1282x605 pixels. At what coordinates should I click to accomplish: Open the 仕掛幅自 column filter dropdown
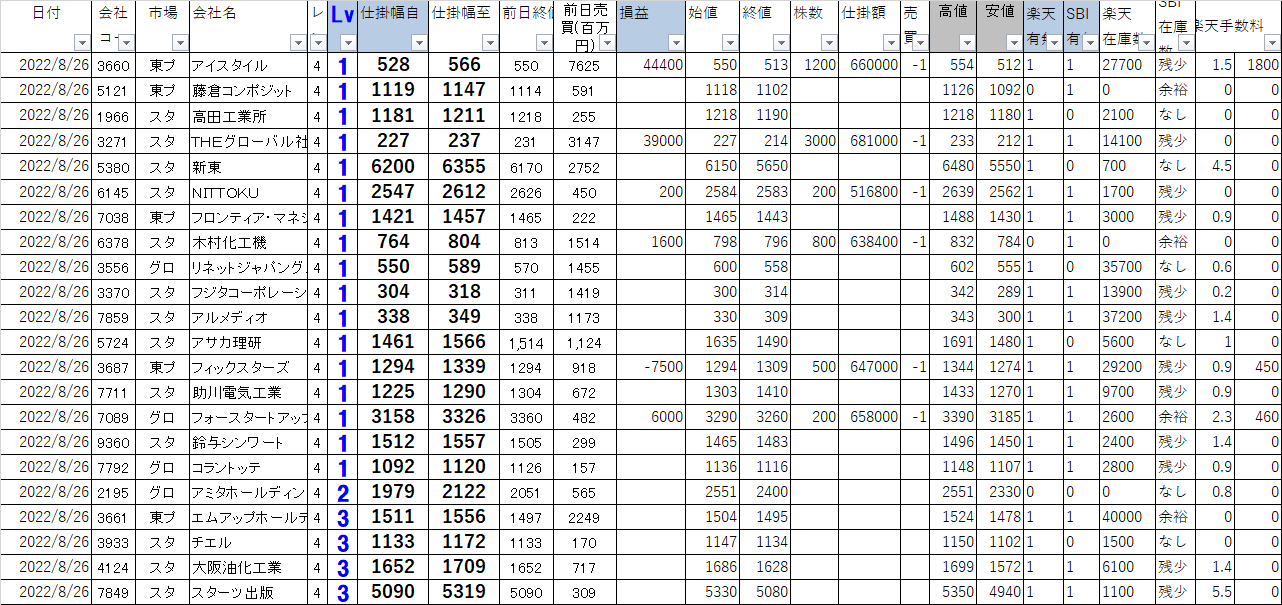pyautogui.click(x=419, y=43)
